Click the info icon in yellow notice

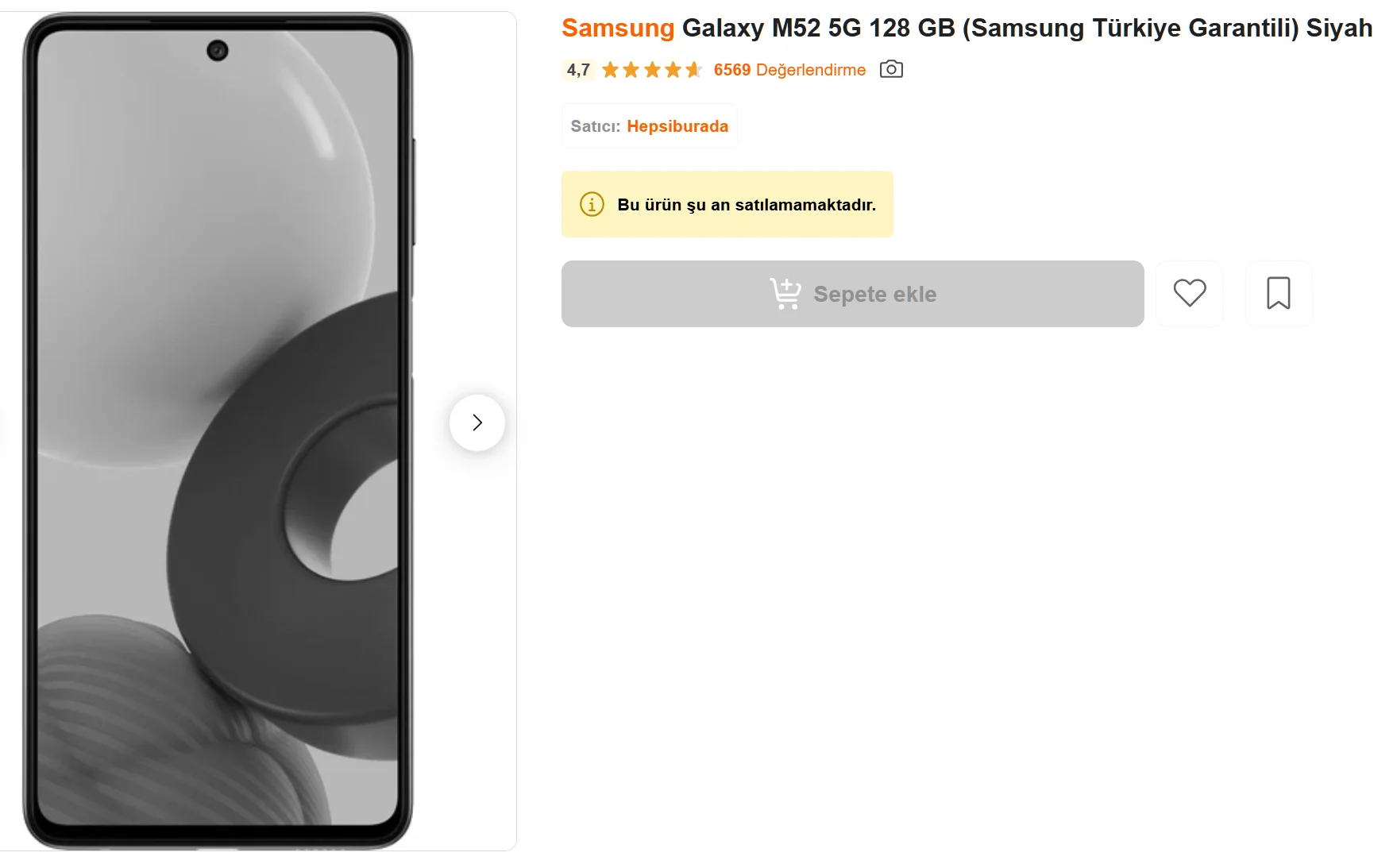pos(592,204)
